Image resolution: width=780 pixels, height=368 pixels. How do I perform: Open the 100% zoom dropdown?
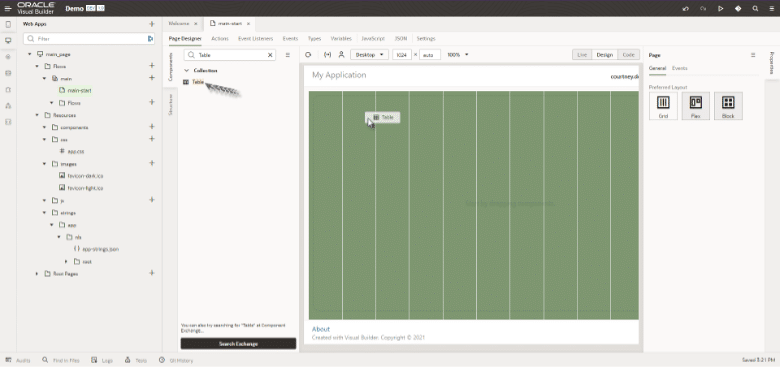[458, 55]
